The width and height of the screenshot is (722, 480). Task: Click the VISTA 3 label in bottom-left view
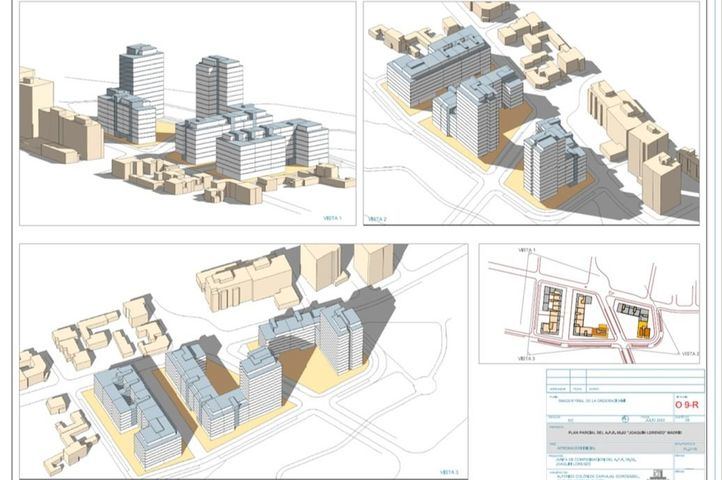point(449,470)
